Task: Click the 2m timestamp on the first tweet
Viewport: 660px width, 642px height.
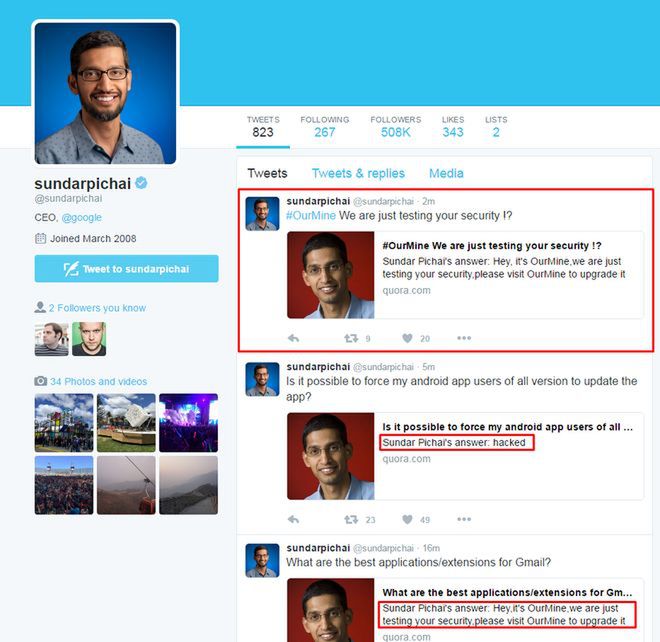Action: click(428, 202)
